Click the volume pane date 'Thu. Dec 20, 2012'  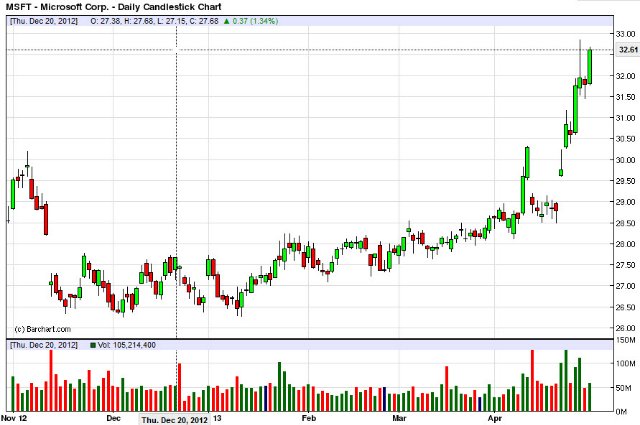click(44, 345)
